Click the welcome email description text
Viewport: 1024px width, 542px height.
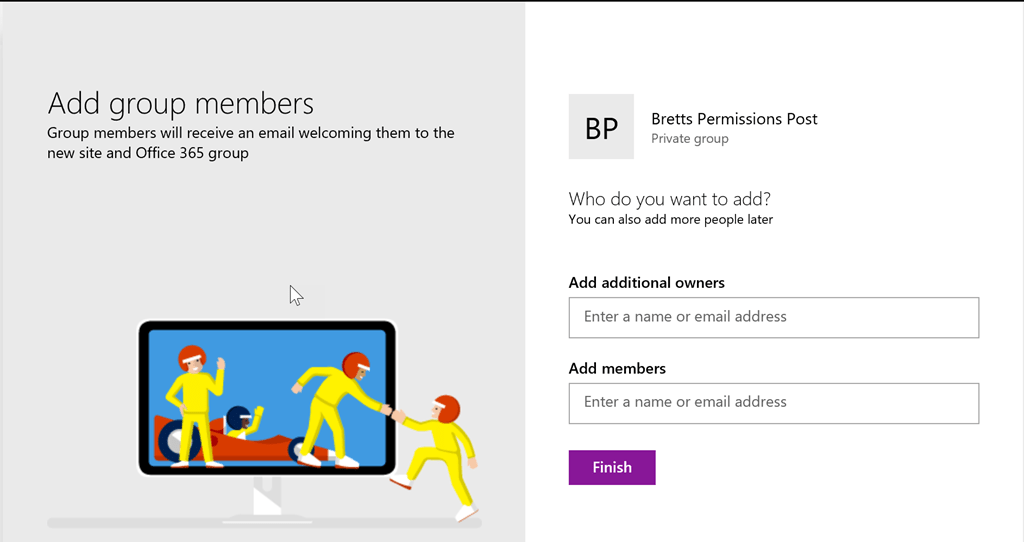pos(251,143)
